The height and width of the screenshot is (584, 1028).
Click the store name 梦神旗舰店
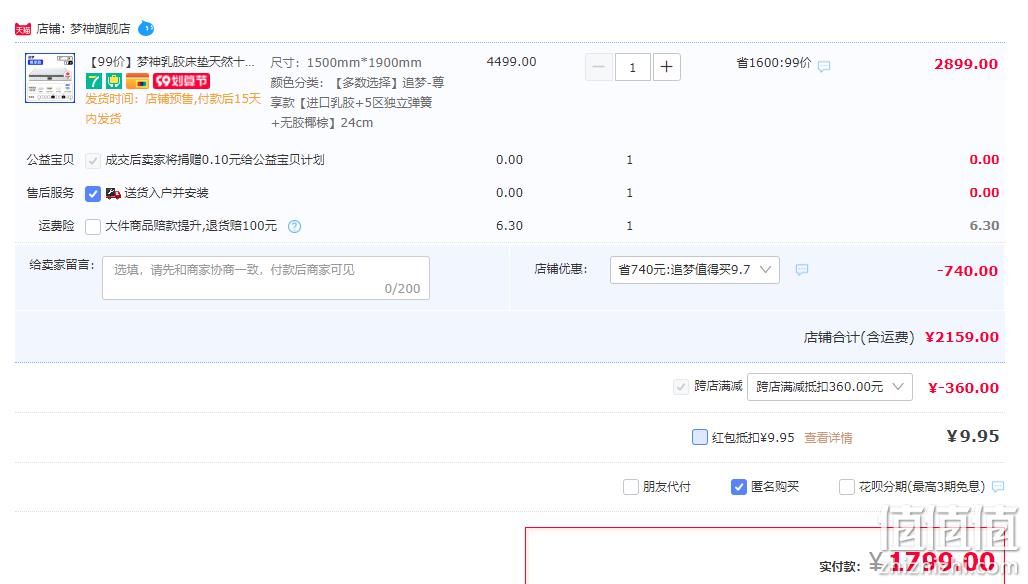pos(100,29)
